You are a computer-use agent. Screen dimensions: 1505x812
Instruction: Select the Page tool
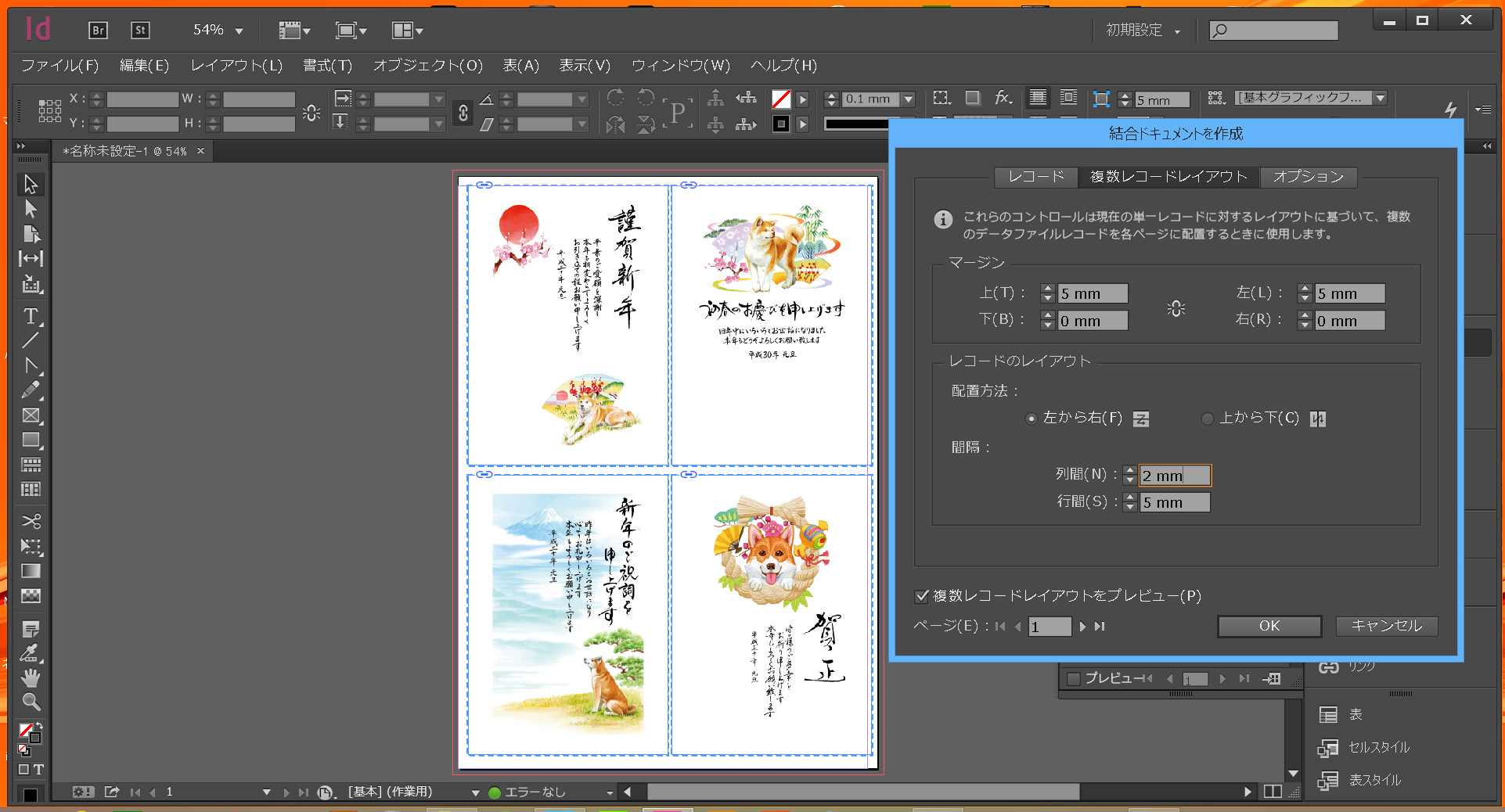pyautogui.click(x=31, y=233)
